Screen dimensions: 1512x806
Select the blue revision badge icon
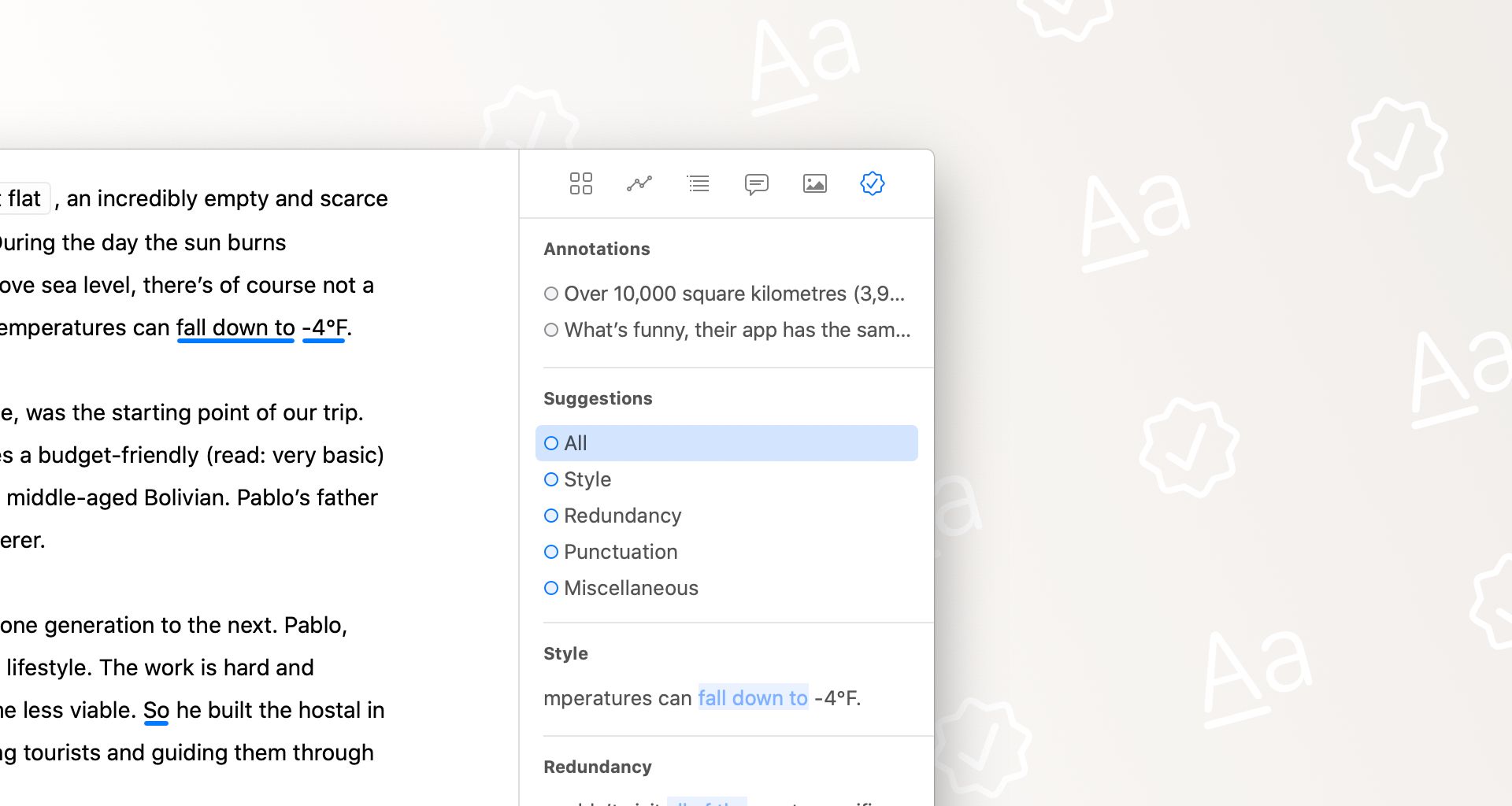[x=873, y=183]
